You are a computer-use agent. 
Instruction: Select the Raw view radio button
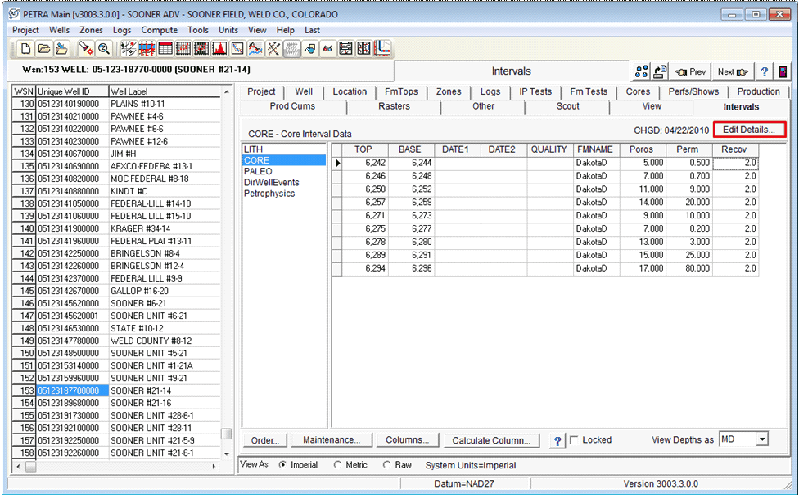[x=388, y=464]
